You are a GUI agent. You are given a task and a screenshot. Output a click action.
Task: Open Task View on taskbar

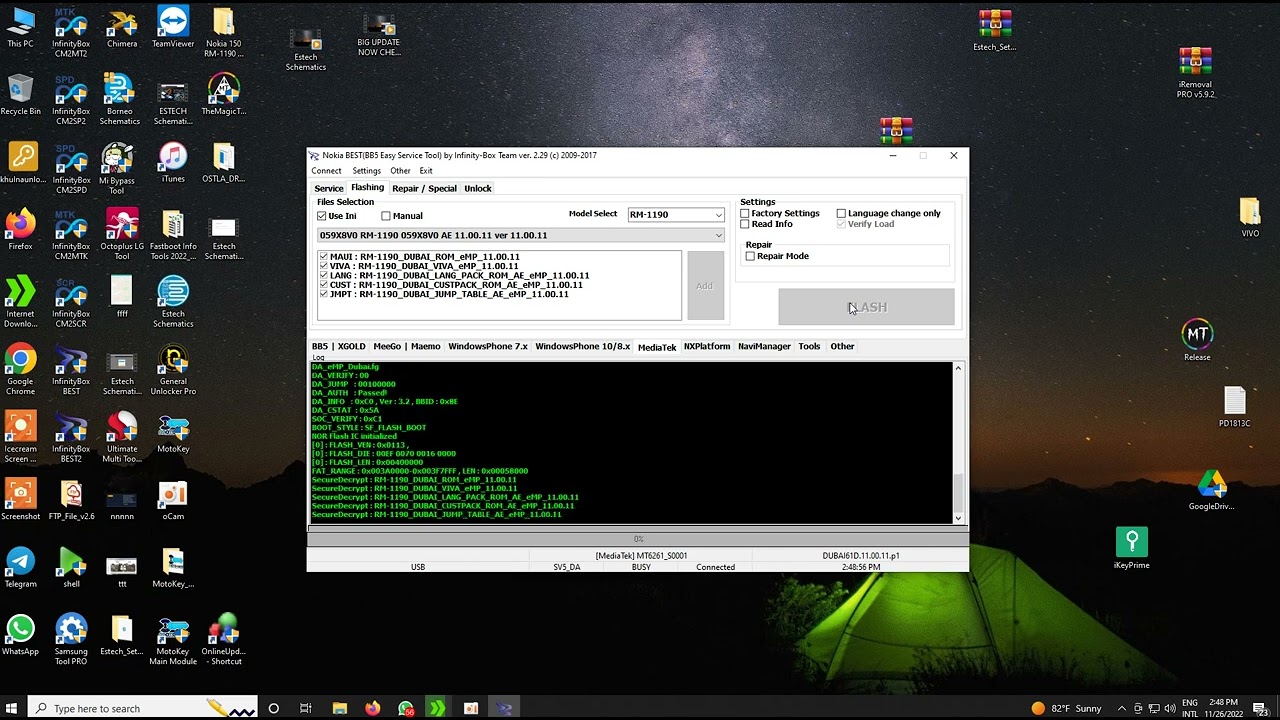306,708
